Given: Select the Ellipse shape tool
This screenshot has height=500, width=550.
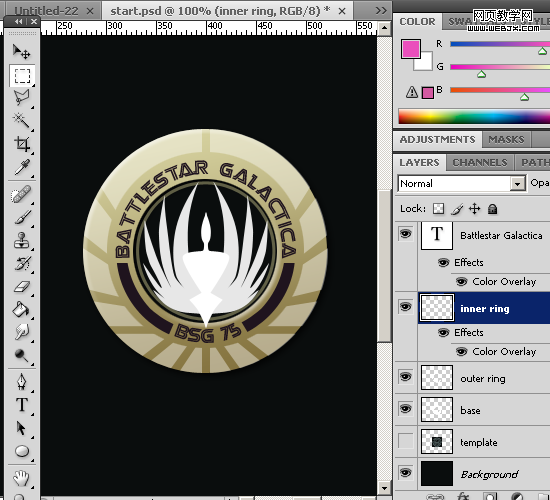Looking at the screenshot, I should coord(22,451).
